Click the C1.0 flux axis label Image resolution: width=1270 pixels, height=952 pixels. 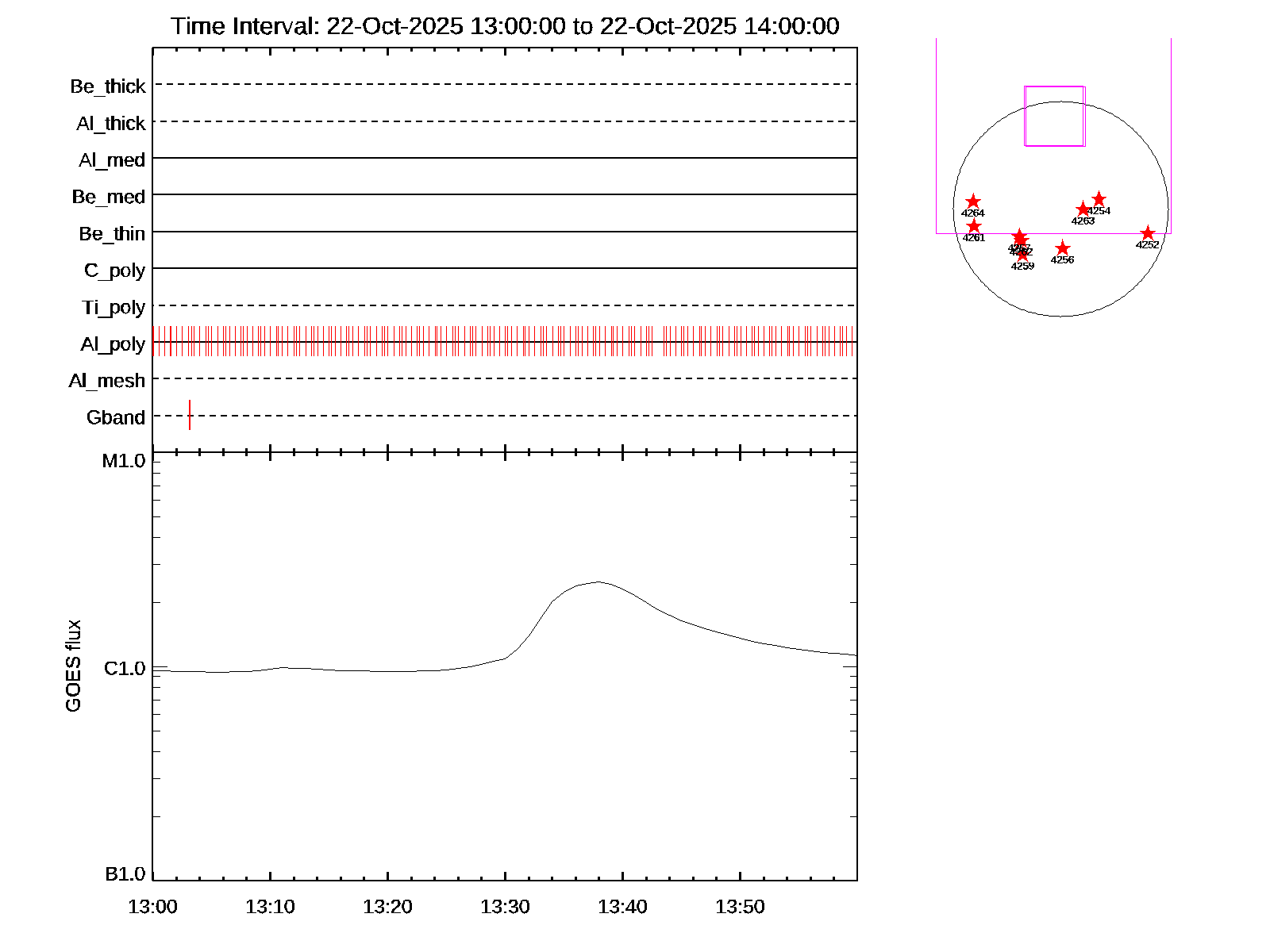pos(125,669)
